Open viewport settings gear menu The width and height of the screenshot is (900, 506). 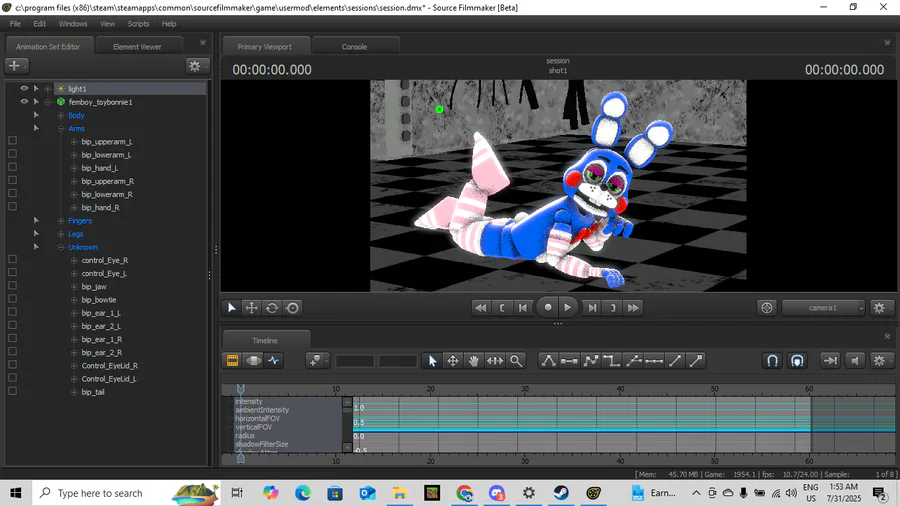(879, 308)
